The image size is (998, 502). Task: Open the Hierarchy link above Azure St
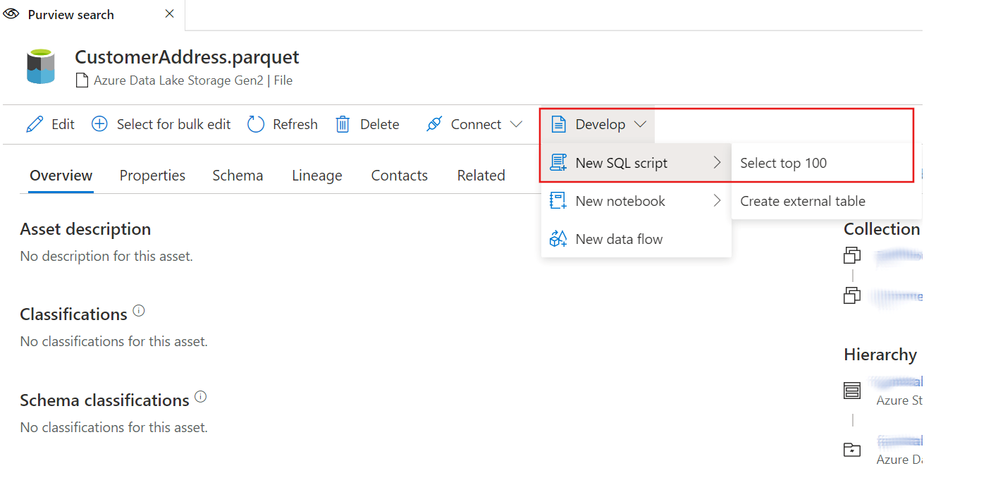click(x=897, y=382)
